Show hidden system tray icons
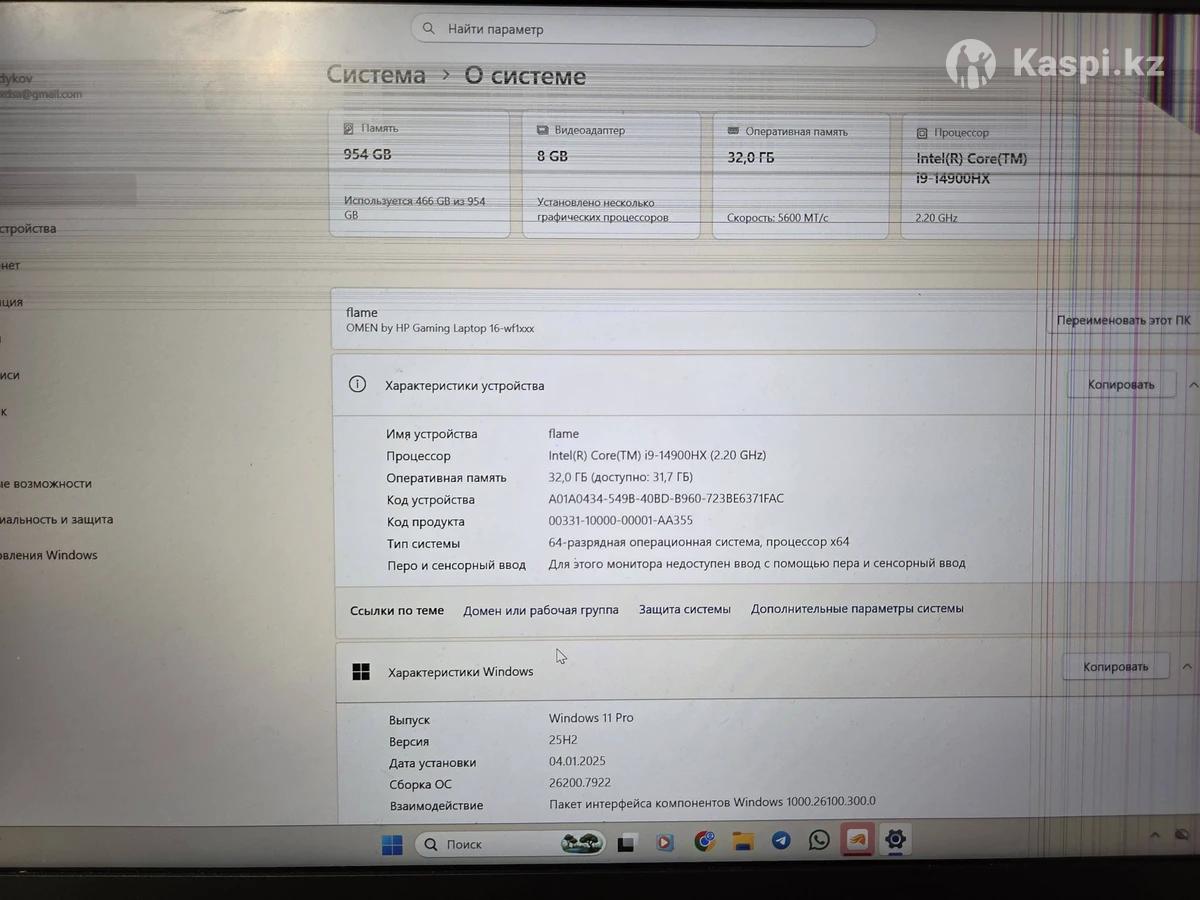 pyautogui.click(x=1156, y=835)
